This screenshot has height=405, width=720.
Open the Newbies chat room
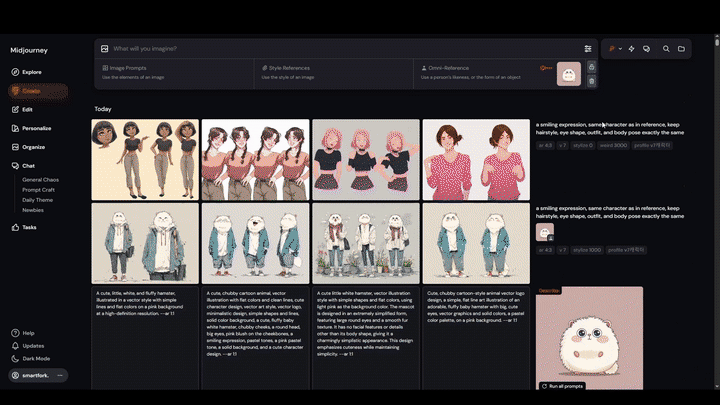coord(33,210)
